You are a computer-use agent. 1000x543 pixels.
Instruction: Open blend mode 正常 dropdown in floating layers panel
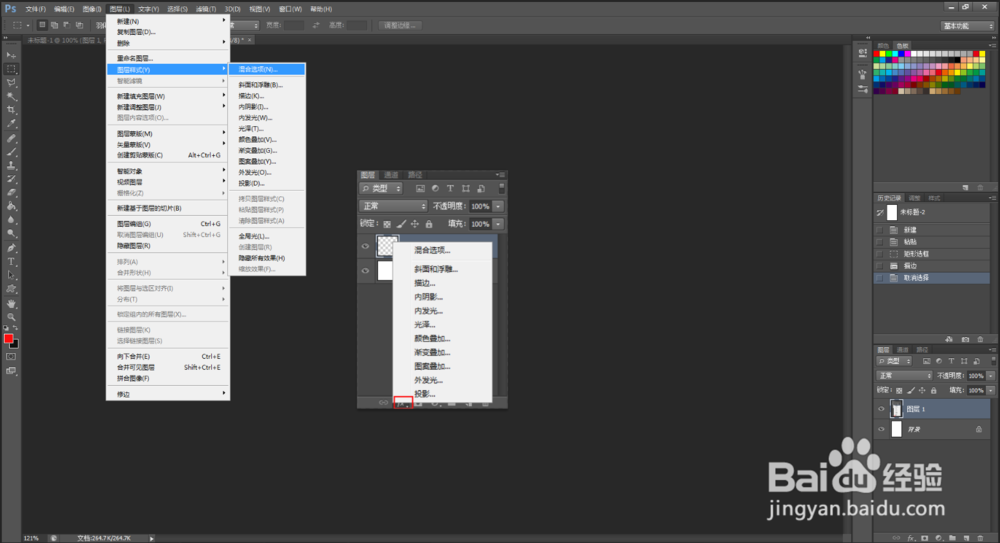coord(393,206)
